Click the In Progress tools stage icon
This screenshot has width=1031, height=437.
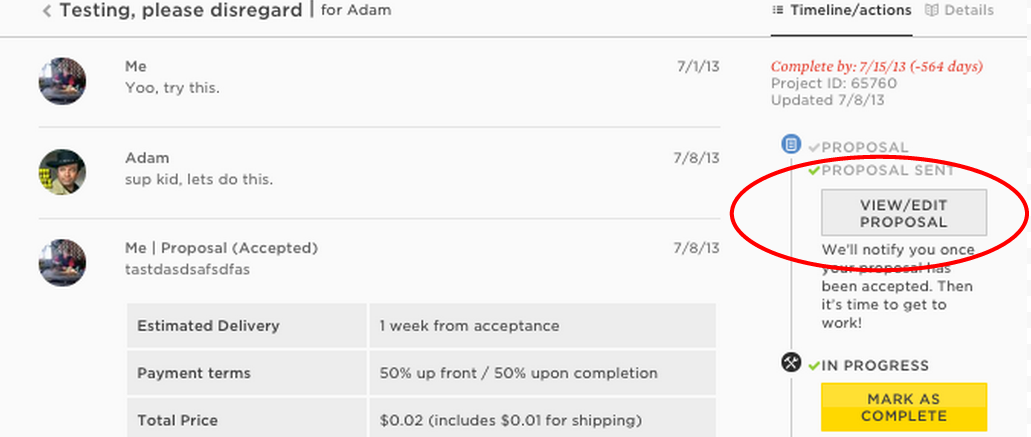point(791,362)
